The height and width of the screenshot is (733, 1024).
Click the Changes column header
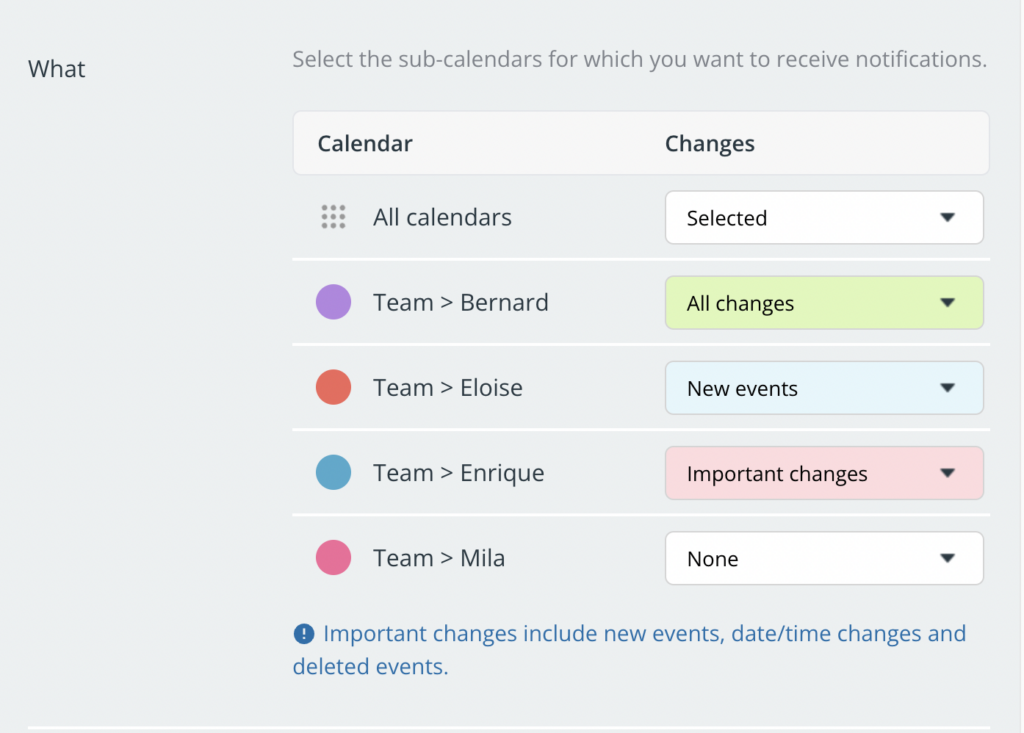pos(709,144)
